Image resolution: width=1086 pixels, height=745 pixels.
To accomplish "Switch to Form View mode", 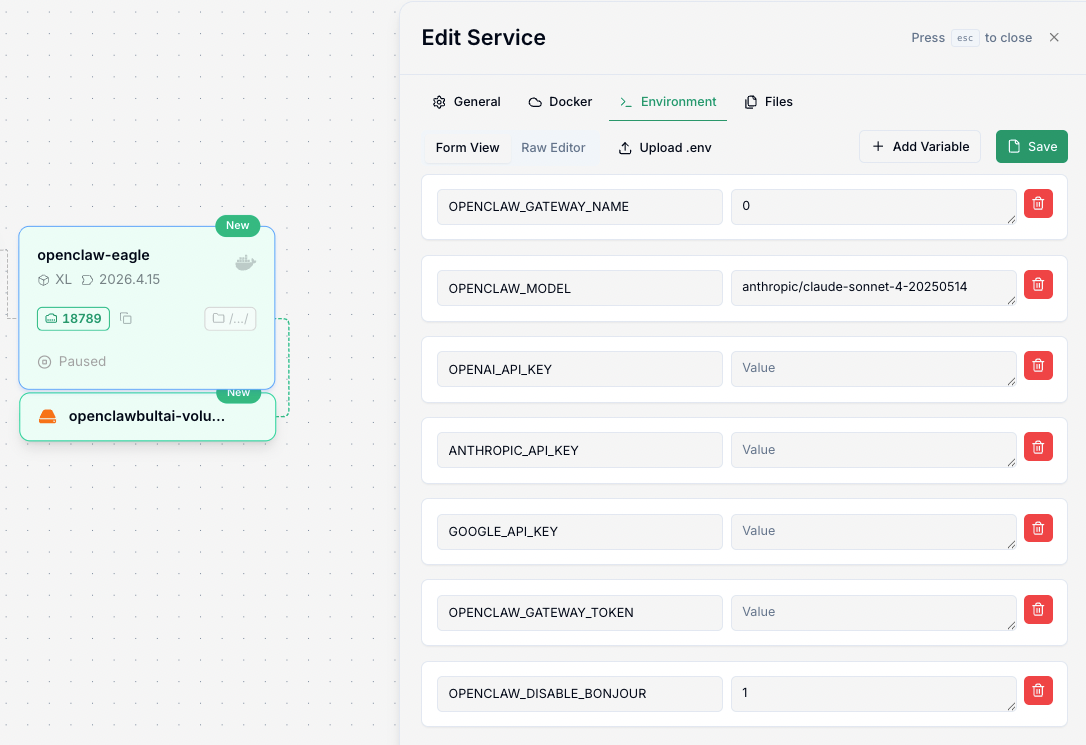I will point(467,148).
